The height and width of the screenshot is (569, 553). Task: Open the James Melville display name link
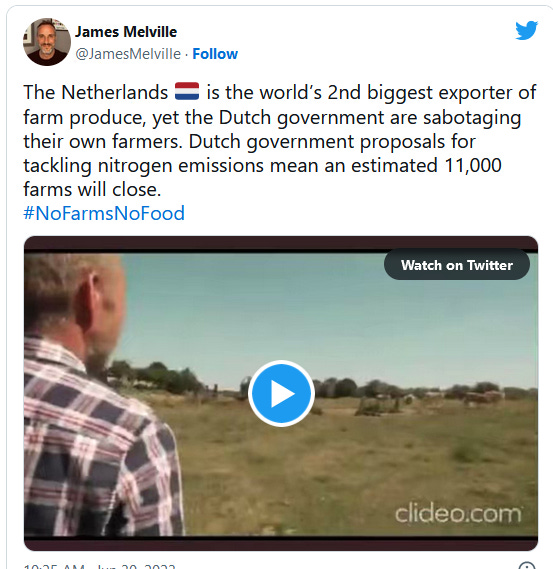point(126,32)
